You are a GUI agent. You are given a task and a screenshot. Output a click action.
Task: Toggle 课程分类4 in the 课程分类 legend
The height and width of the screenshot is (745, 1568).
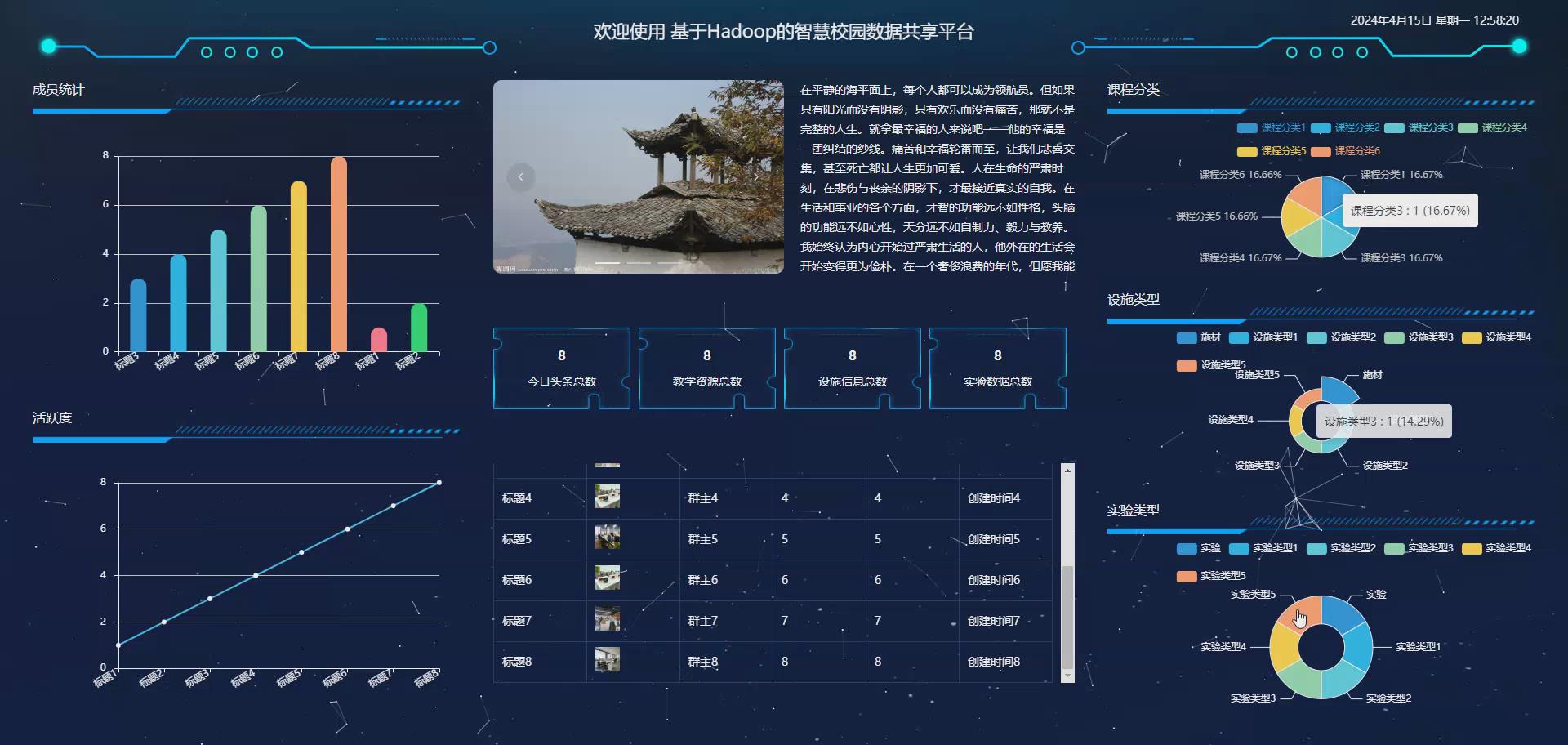click(1492, 127)
